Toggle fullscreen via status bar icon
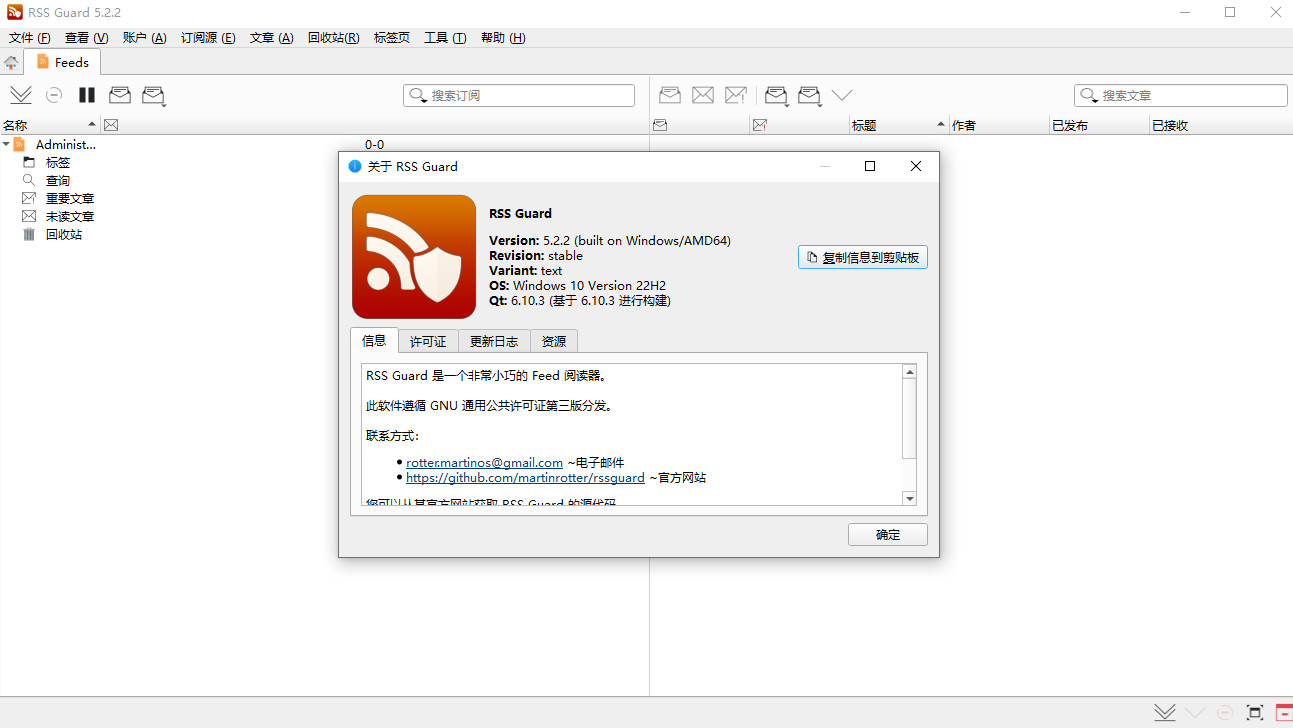1293x728 pixels. pos(1255,713)
